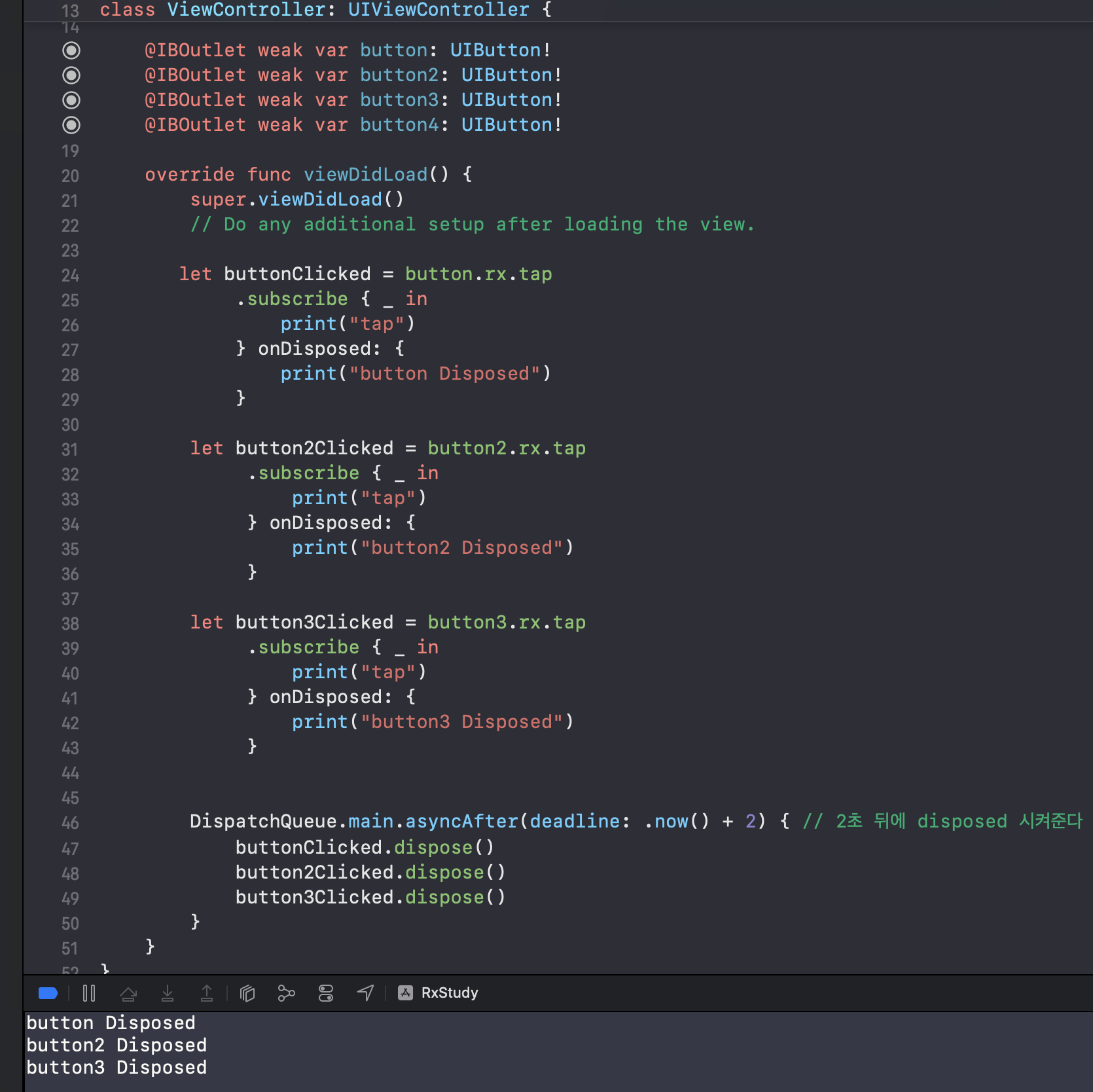Click 'button3Clicked.dispose()' on line 49

coord(370,898)
